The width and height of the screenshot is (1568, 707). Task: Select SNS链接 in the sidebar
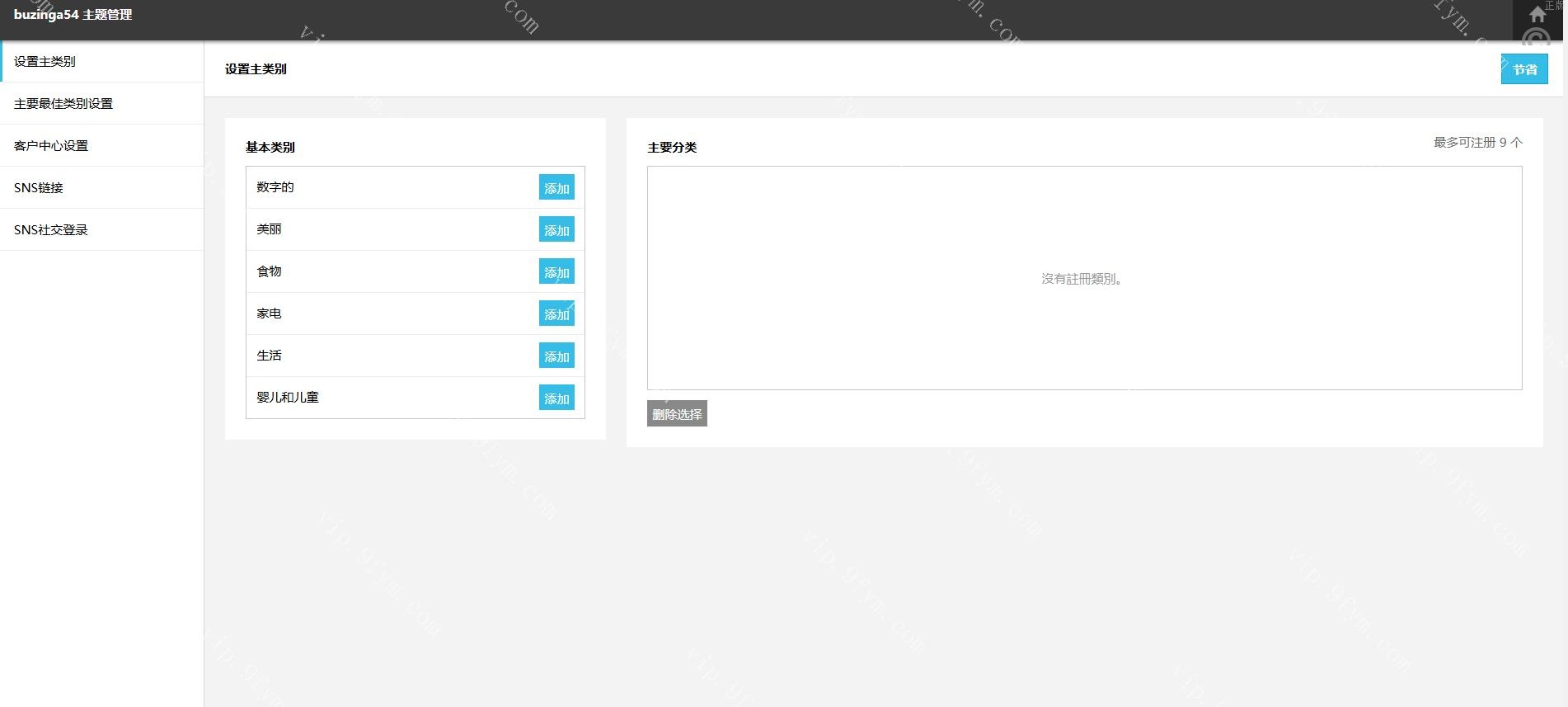pyautogui.click(x=39, y=188)
